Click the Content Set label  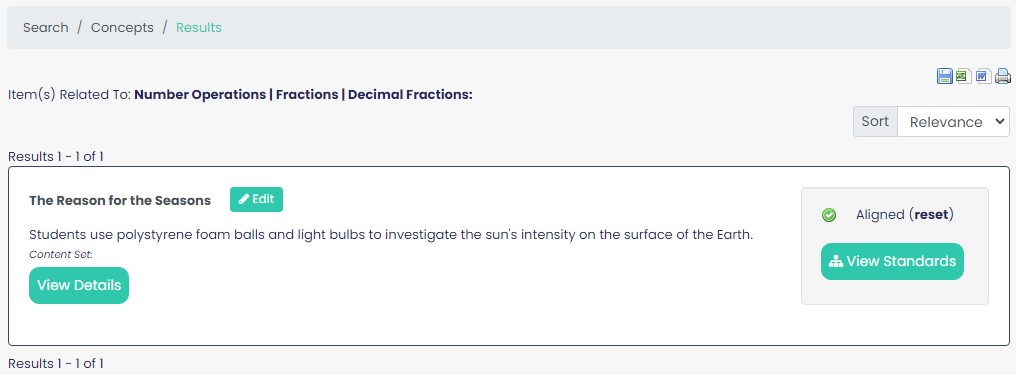pyautogui.click(x=61, y=255)
